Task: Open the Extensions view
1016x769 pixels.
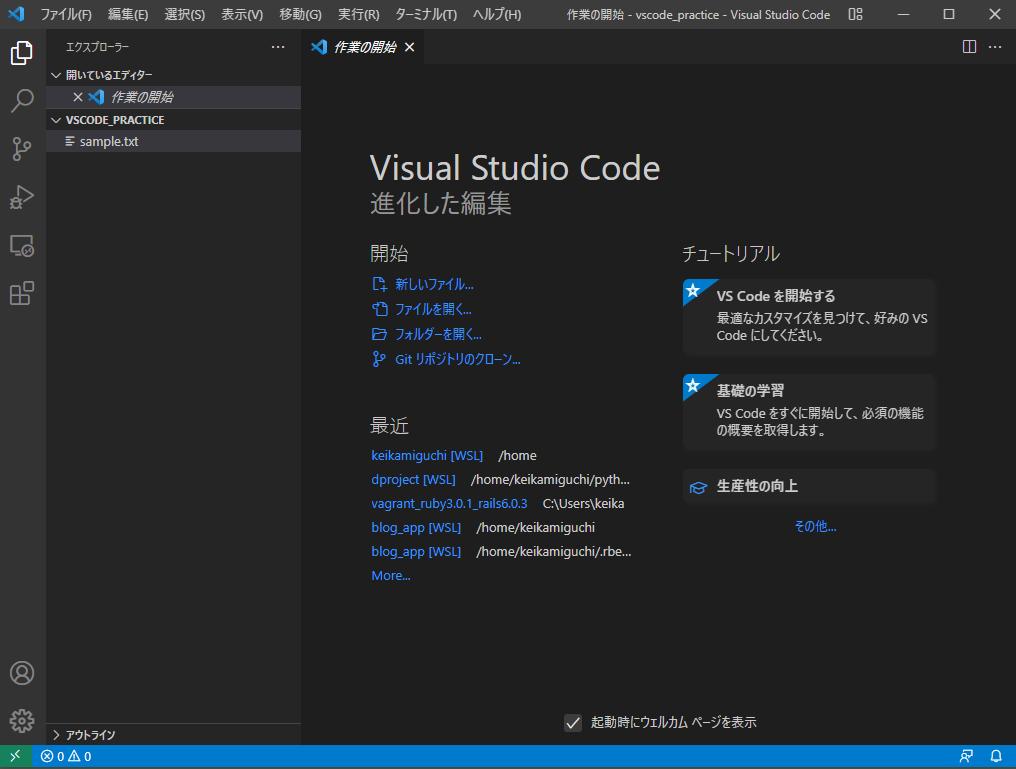Action: [22, 293]
